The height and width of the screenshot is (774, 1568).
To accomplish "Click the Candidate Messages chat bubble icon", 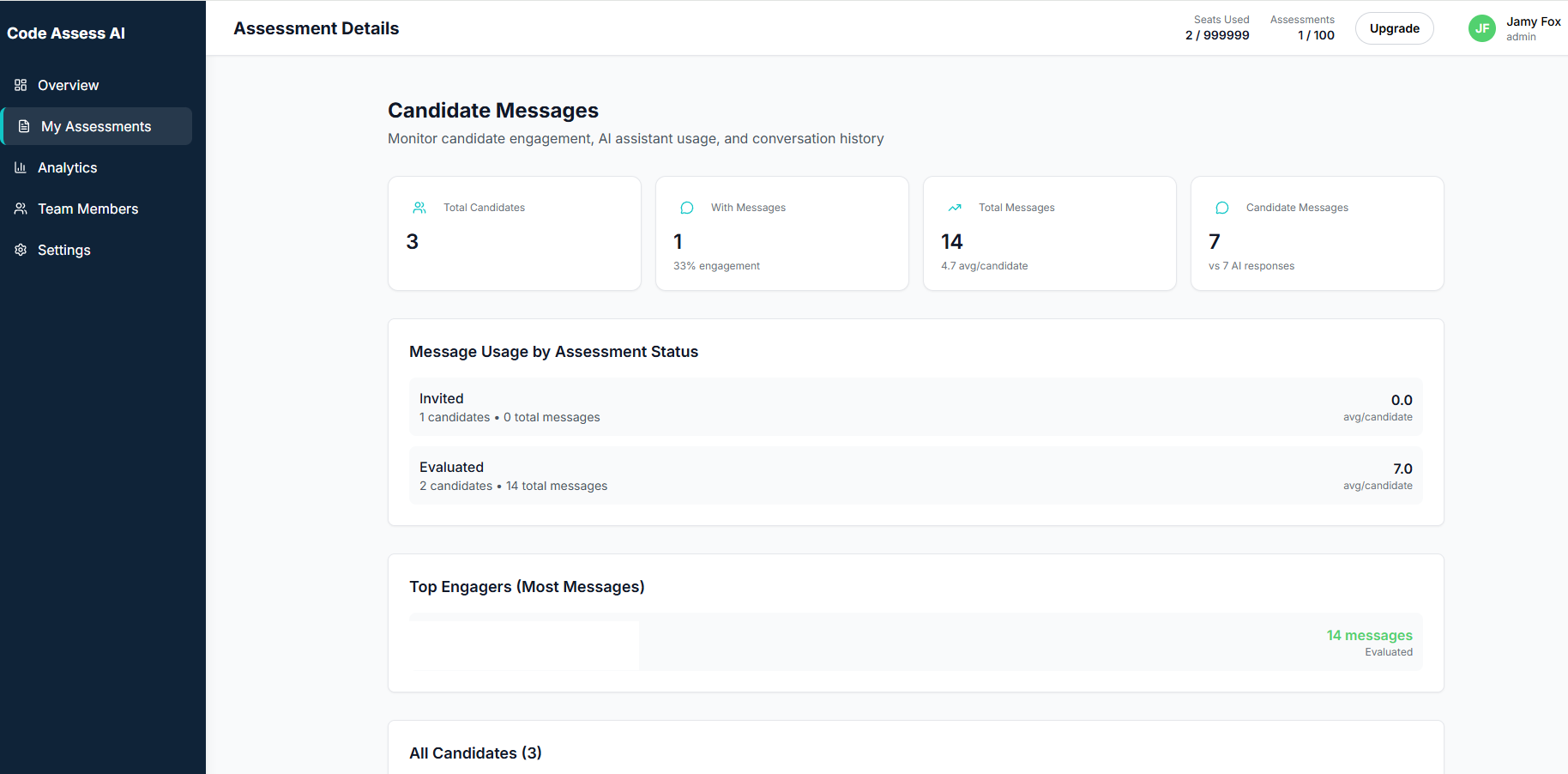I will click(x=1222, y=208).
